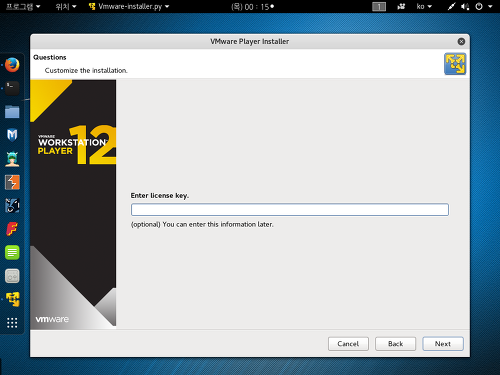Click the screen recorder camera icon

(401, 7)
